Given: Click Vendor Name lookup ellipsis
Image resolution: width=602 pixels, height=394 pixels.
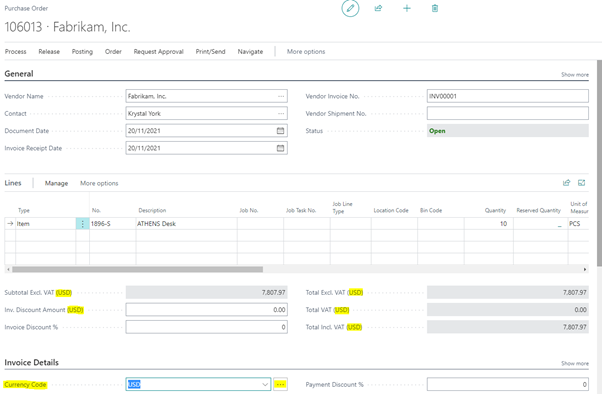Looking at the screenshot, I should pos(281,96).
